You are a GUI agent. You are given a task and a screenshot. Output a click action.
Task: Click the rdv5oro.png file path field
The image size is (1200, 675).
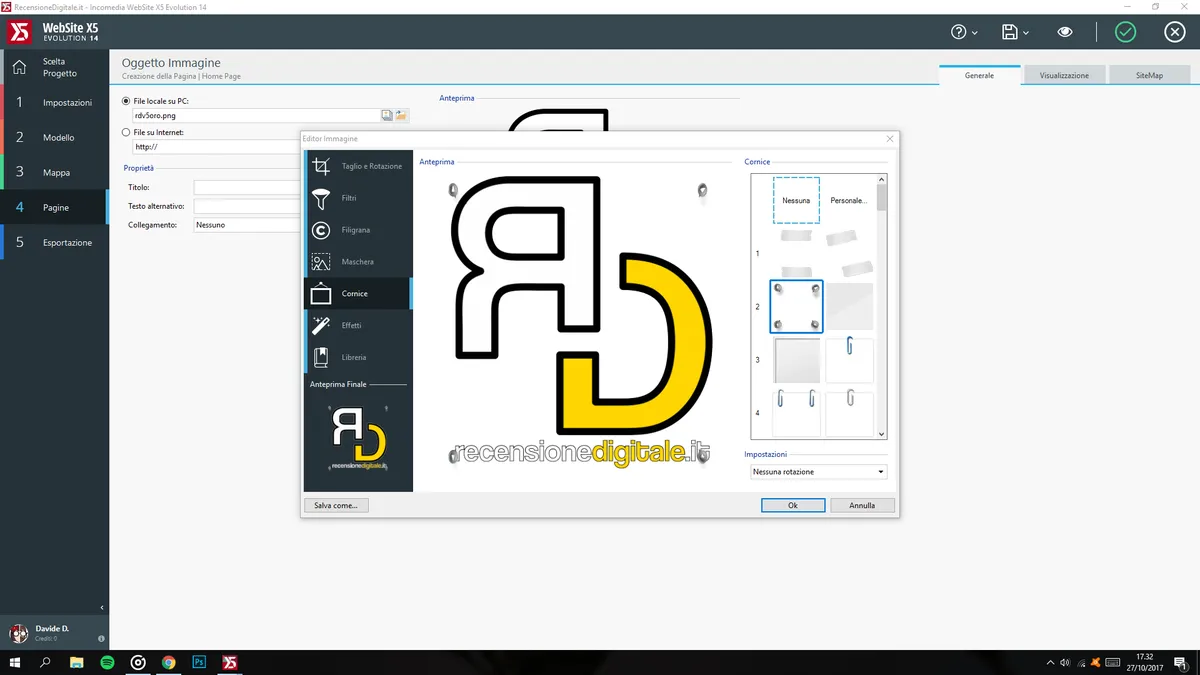tap(255, 116)
